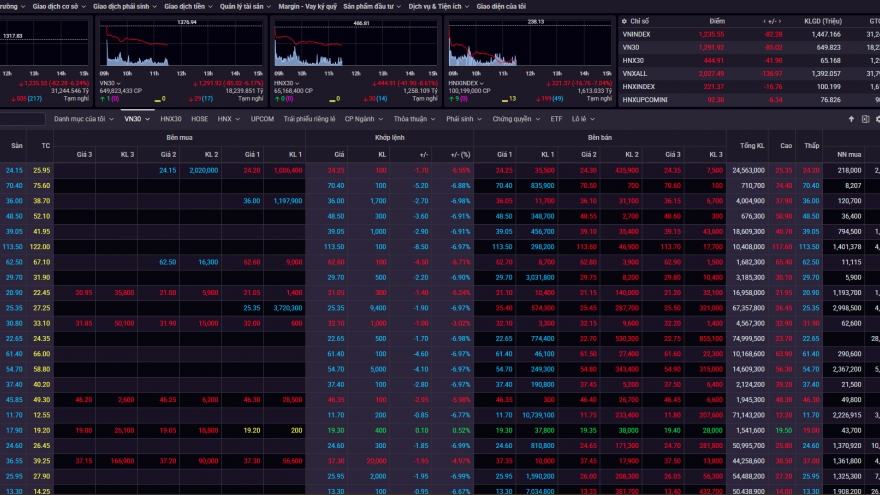Open Trái phiếu riêng lẻ tab
This screenshot has height=495, width=880.
(x=309, y=119)
